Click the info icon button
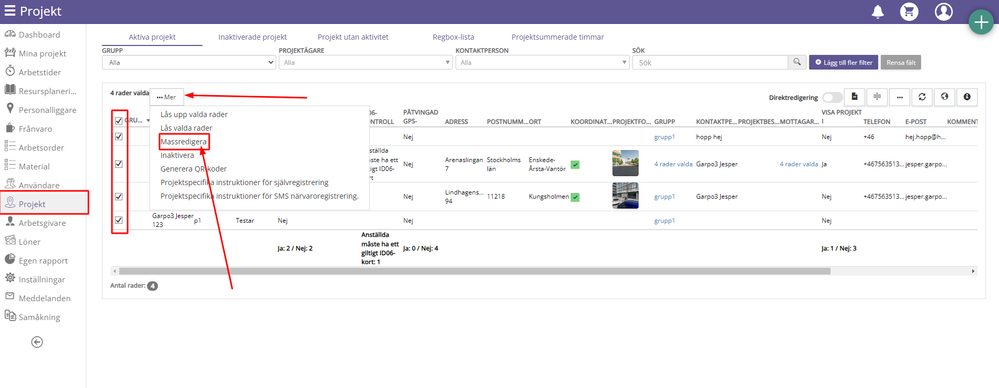Screen dimensions: 999x388 967,97
